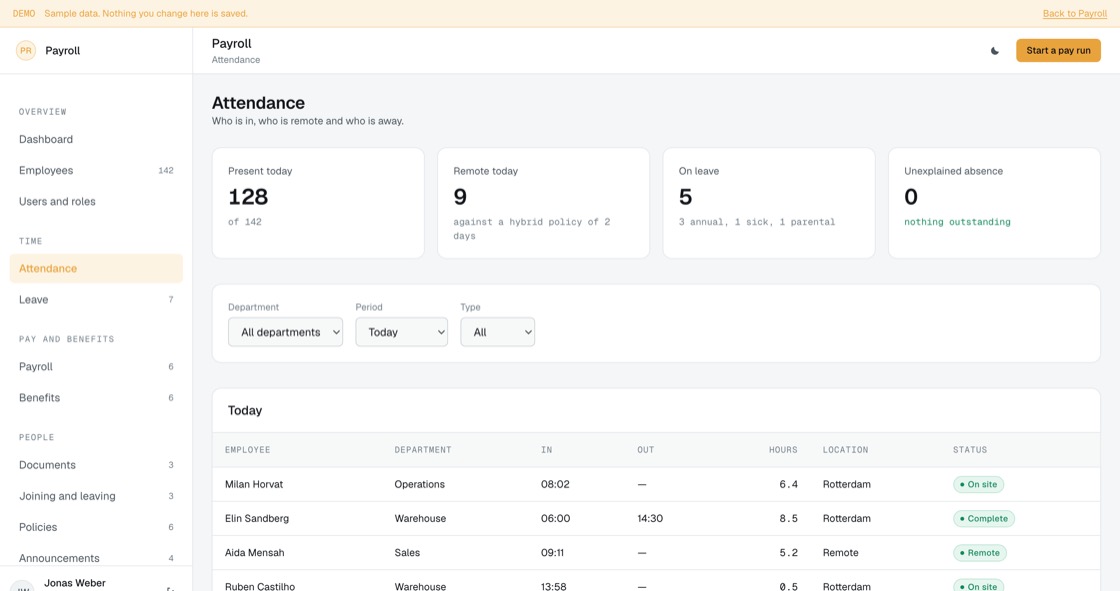
Task: Click the 08:02 in time for Milan Horvat
Action: [555, 485]
